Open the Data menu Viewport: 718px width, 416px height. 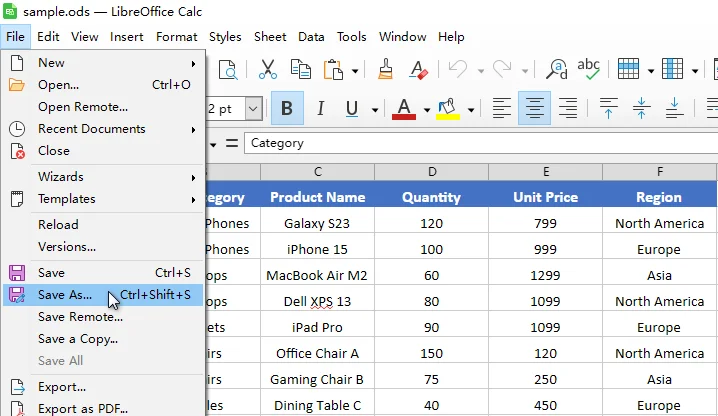click(311, 37)
